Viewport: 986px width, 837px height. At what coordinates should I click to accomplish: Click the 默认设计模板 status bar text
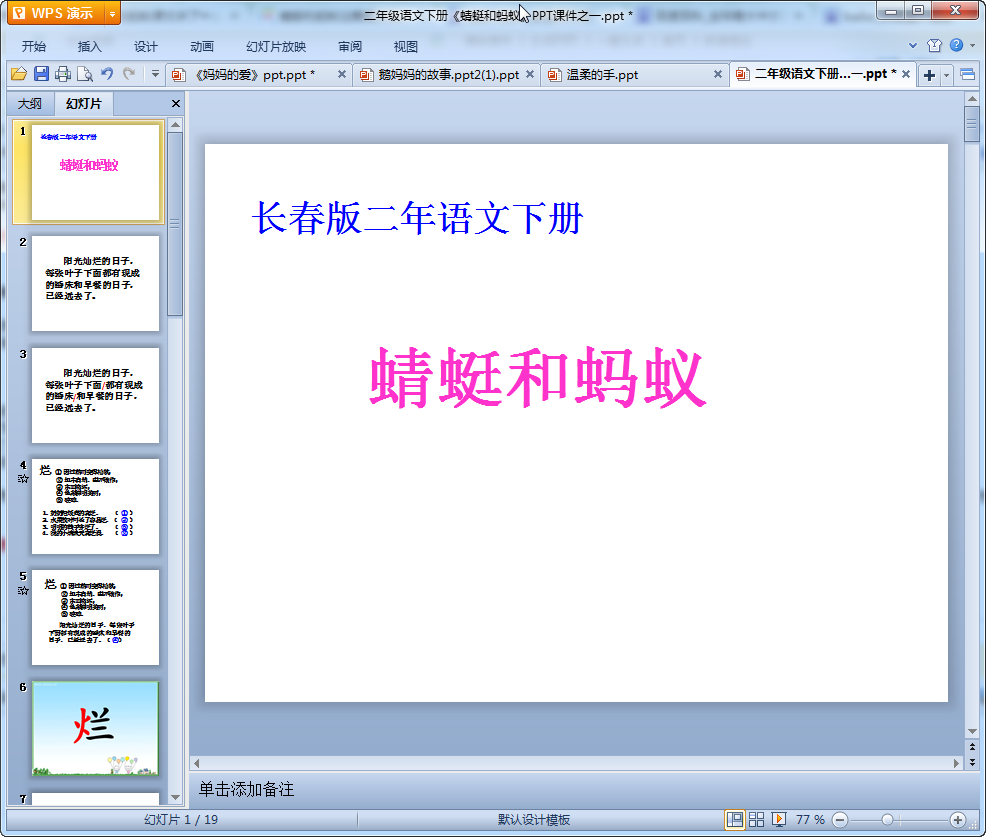coord(534,819)
